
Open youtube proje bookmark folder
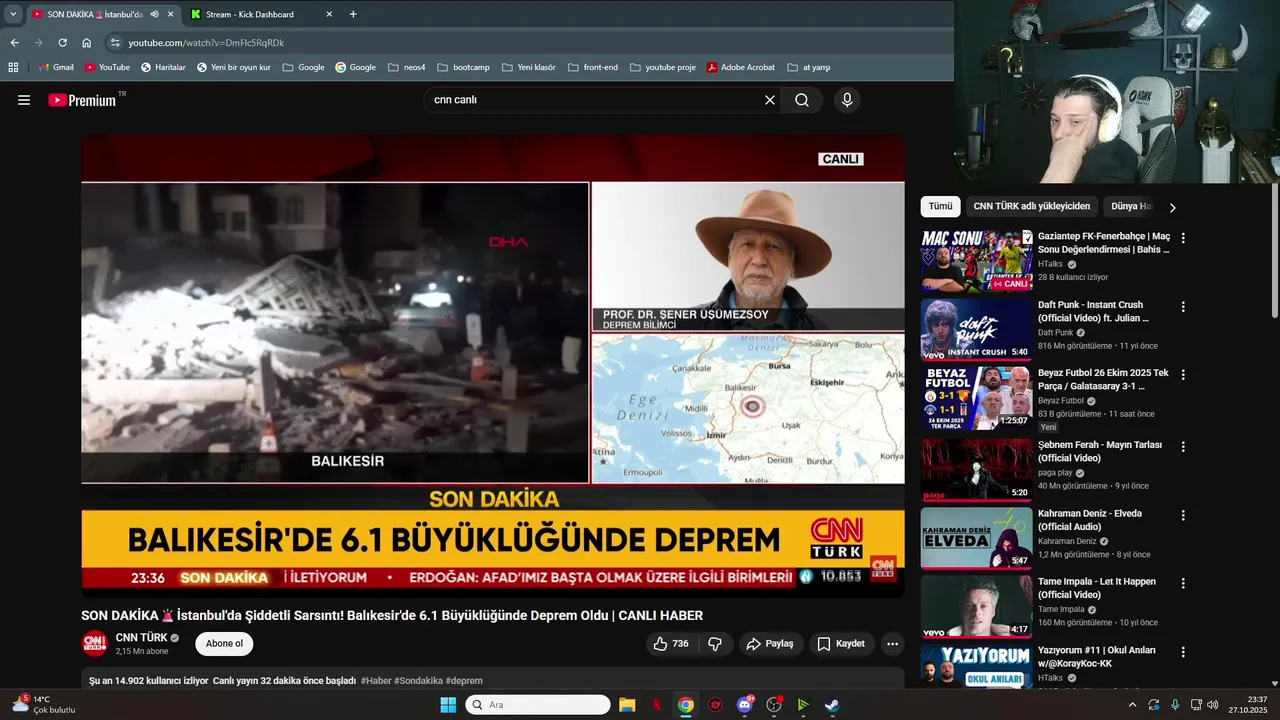point(662,67)
